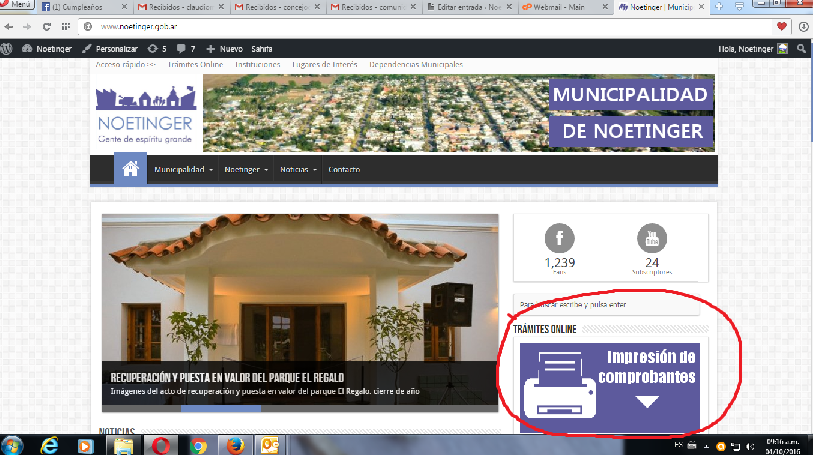Expand the Noticias nav dropdown

(298, 169)
